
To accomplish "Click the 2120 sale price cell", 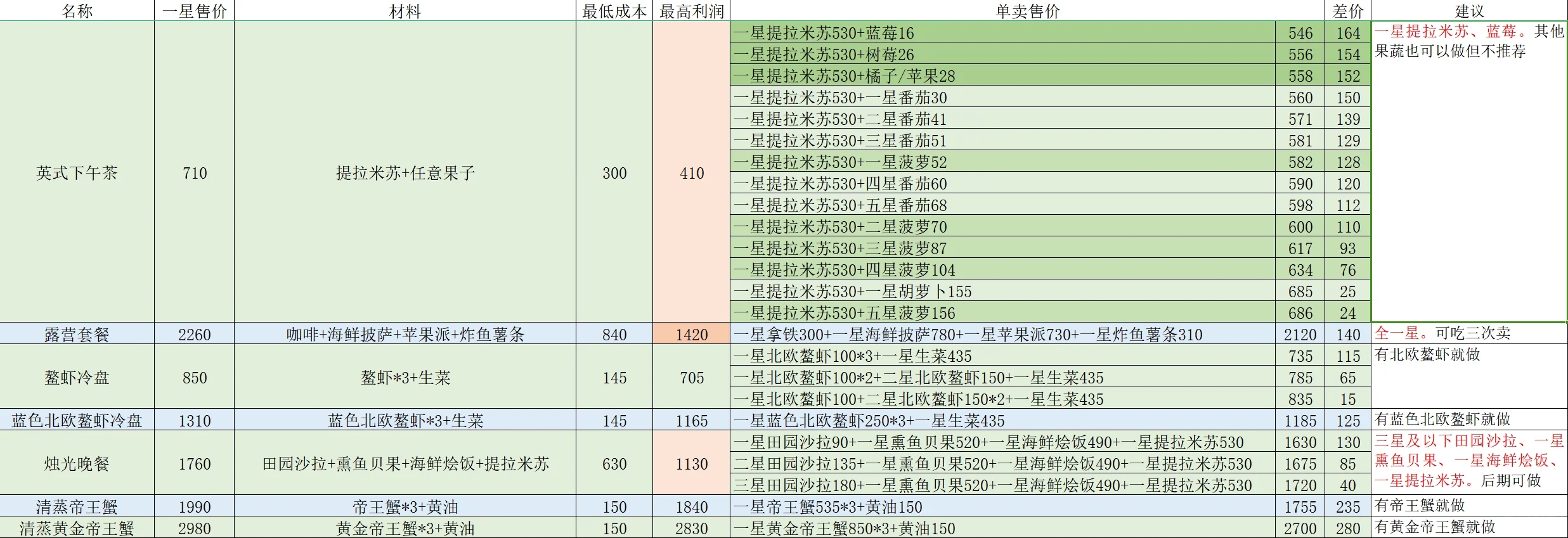I will tap(1300, 334).
